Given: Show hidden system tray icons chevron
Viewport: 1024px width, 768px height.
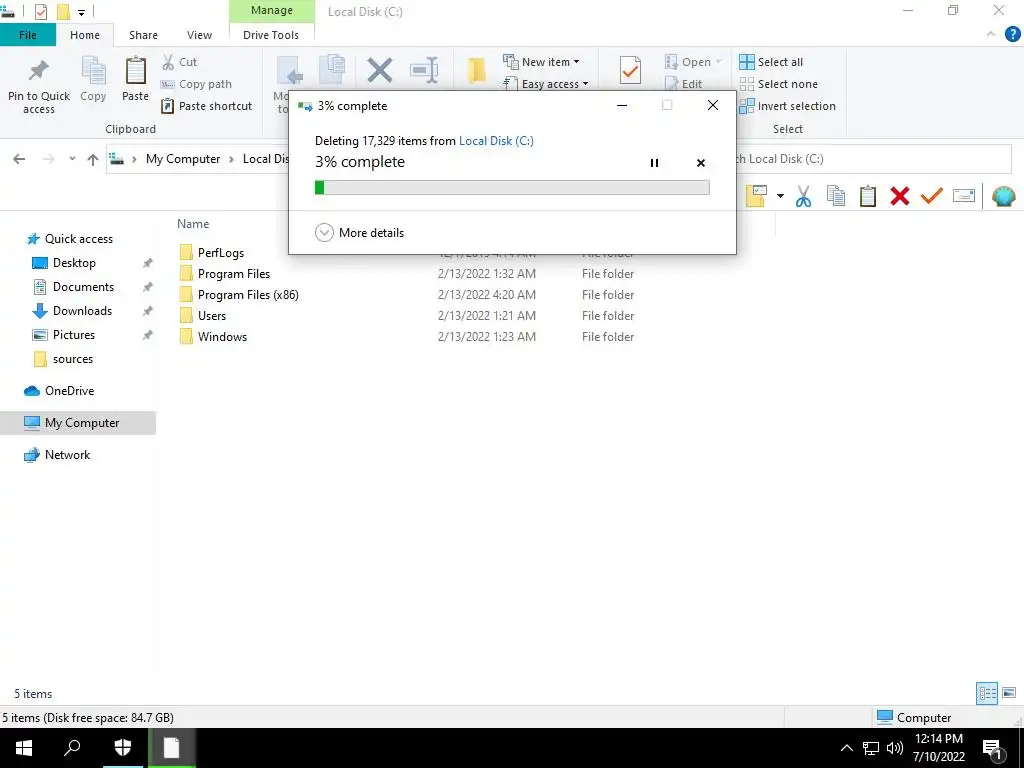Looking at the screenshot, I should 846,748.
